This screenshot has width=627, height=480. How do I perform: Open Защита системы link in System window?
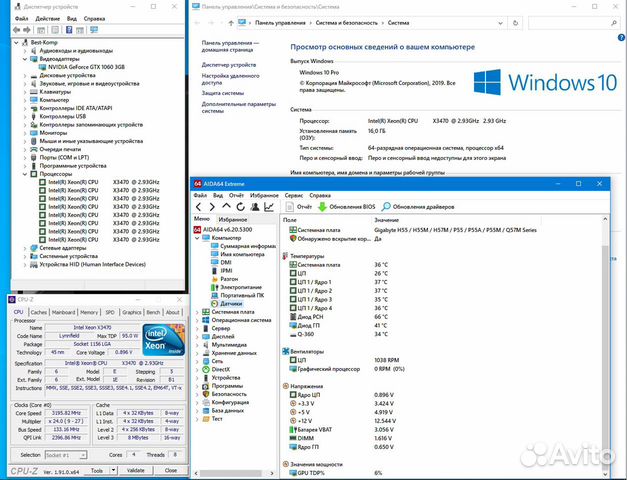[x=223, y=93]
